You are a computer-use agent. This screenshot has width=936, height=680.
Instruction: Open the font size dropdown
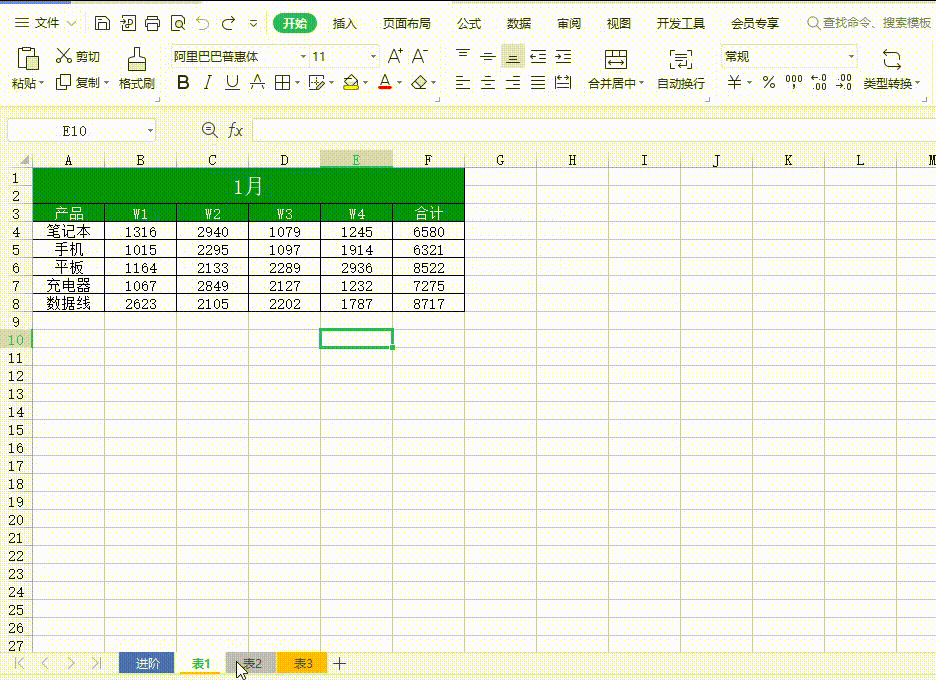click(x=373, y=57)
